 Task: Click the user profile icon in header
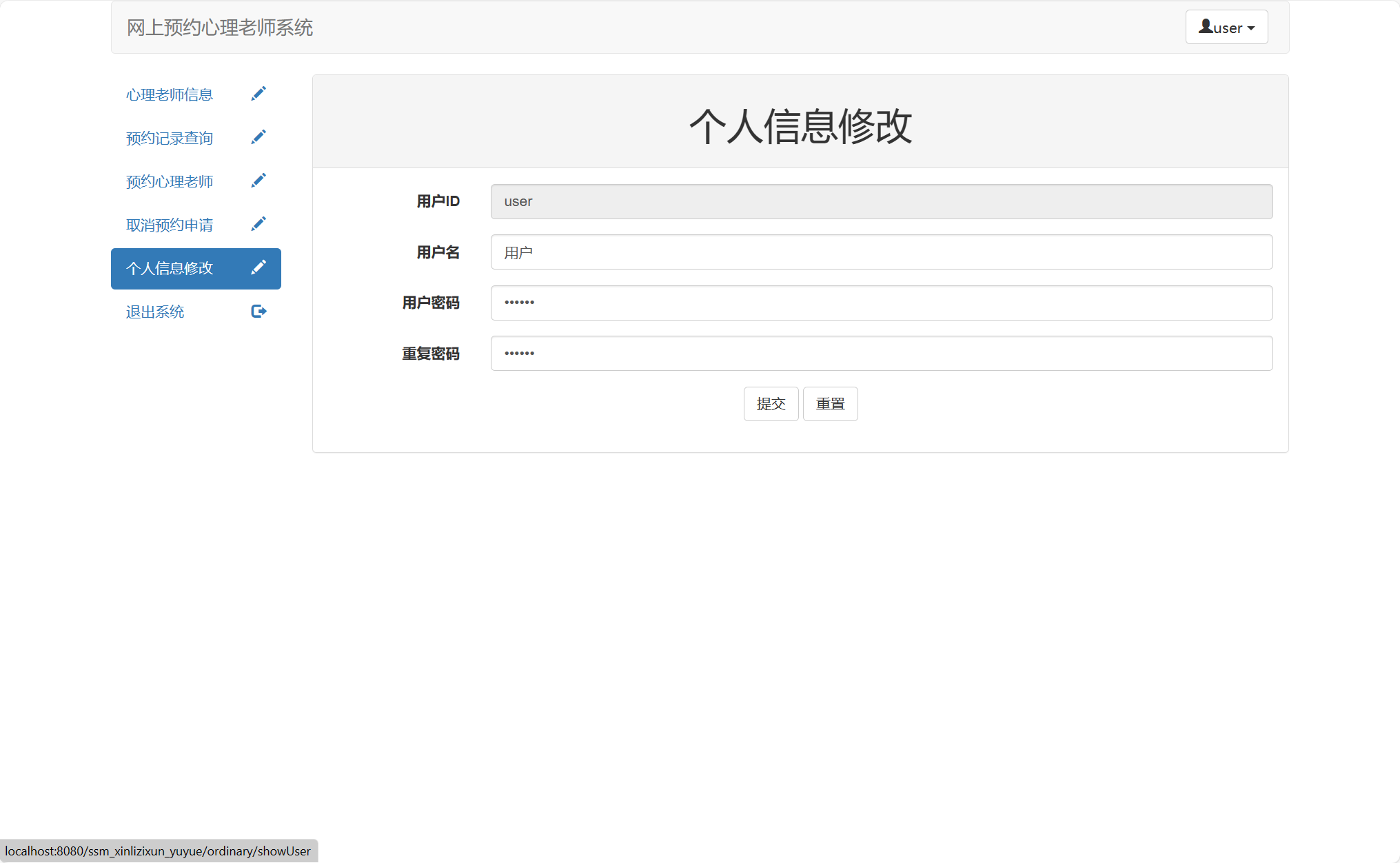tap(1206, 26)
